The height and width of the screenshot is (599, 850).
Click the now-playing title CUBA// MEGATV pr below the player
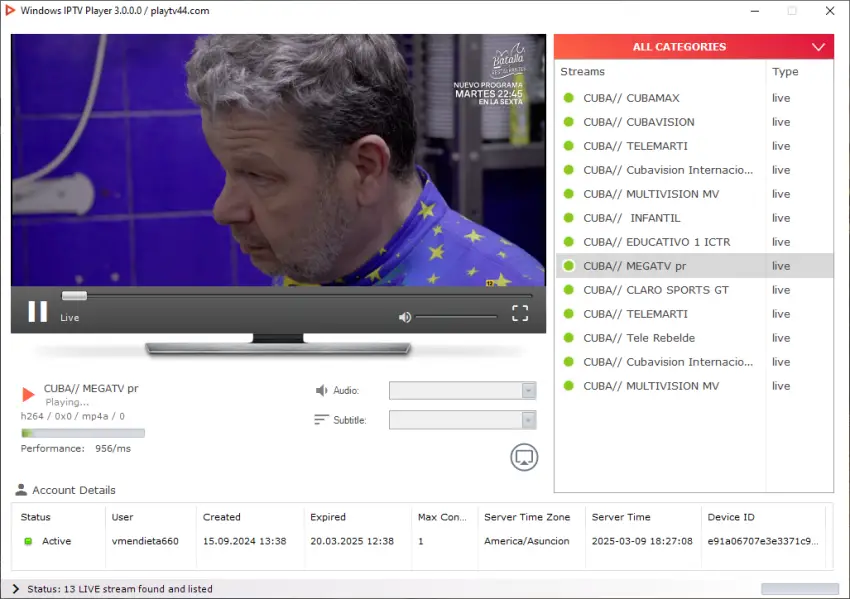[91, 388]
